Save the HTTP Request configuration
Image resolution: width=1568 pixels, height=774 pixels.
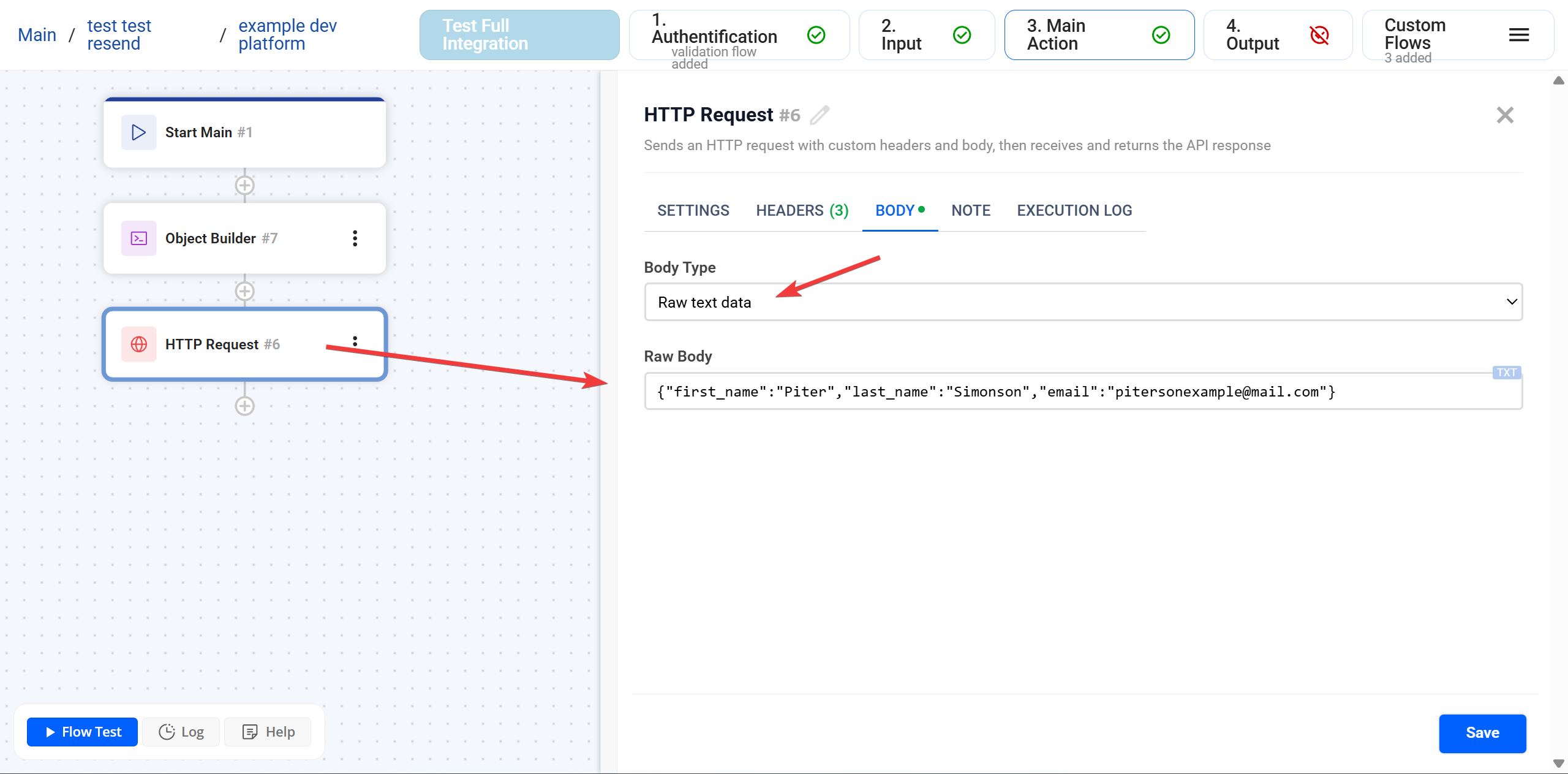point(1482,733)
